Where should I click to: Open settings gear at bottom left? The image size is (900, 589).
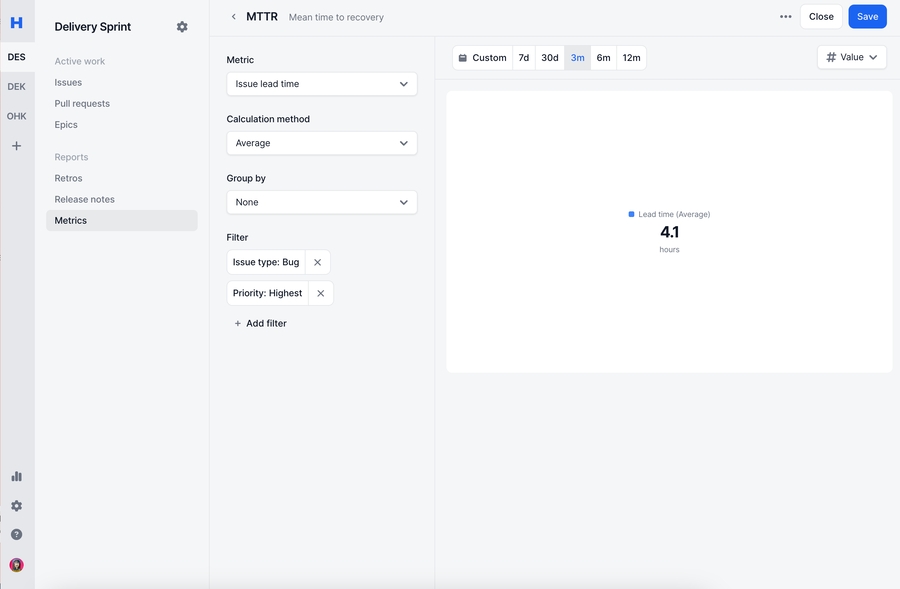pos(16,506)
